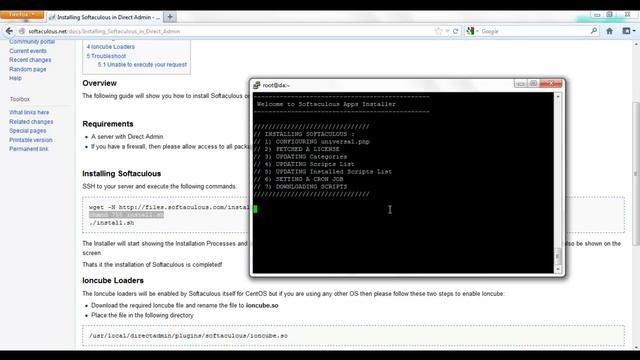Click 'SETTING A CRON JOB' terminal line
Image resolution: width=640 pixels, height=360 pixels.
click(298, 179)
